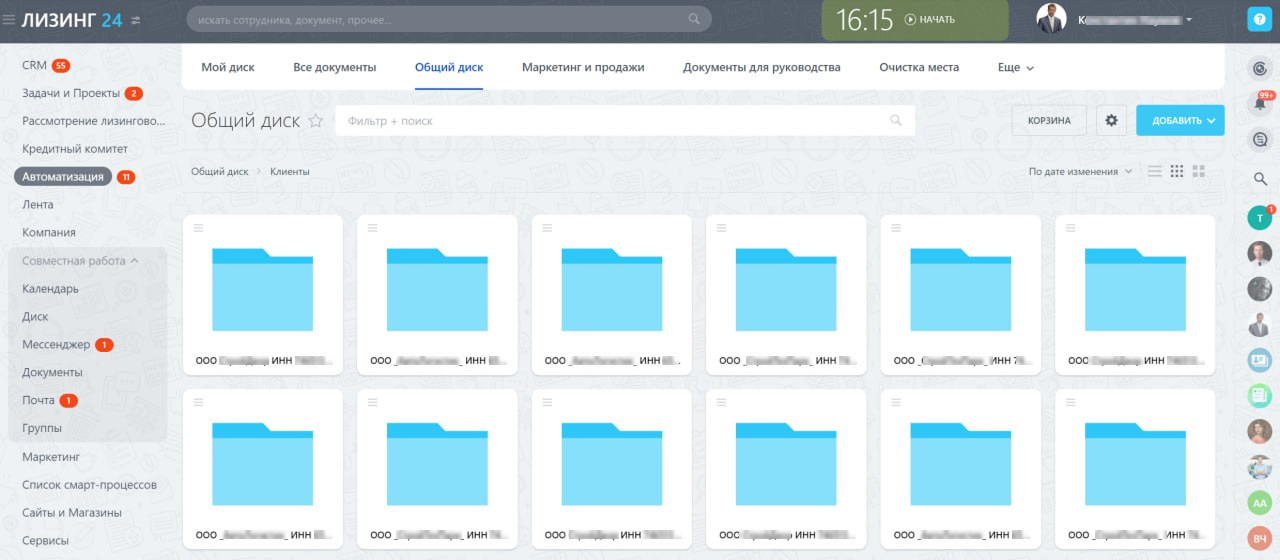Open disk settings gear icon
Image resolution: width=1280 pixels, height=560 pixels.
click(1111, 120)
